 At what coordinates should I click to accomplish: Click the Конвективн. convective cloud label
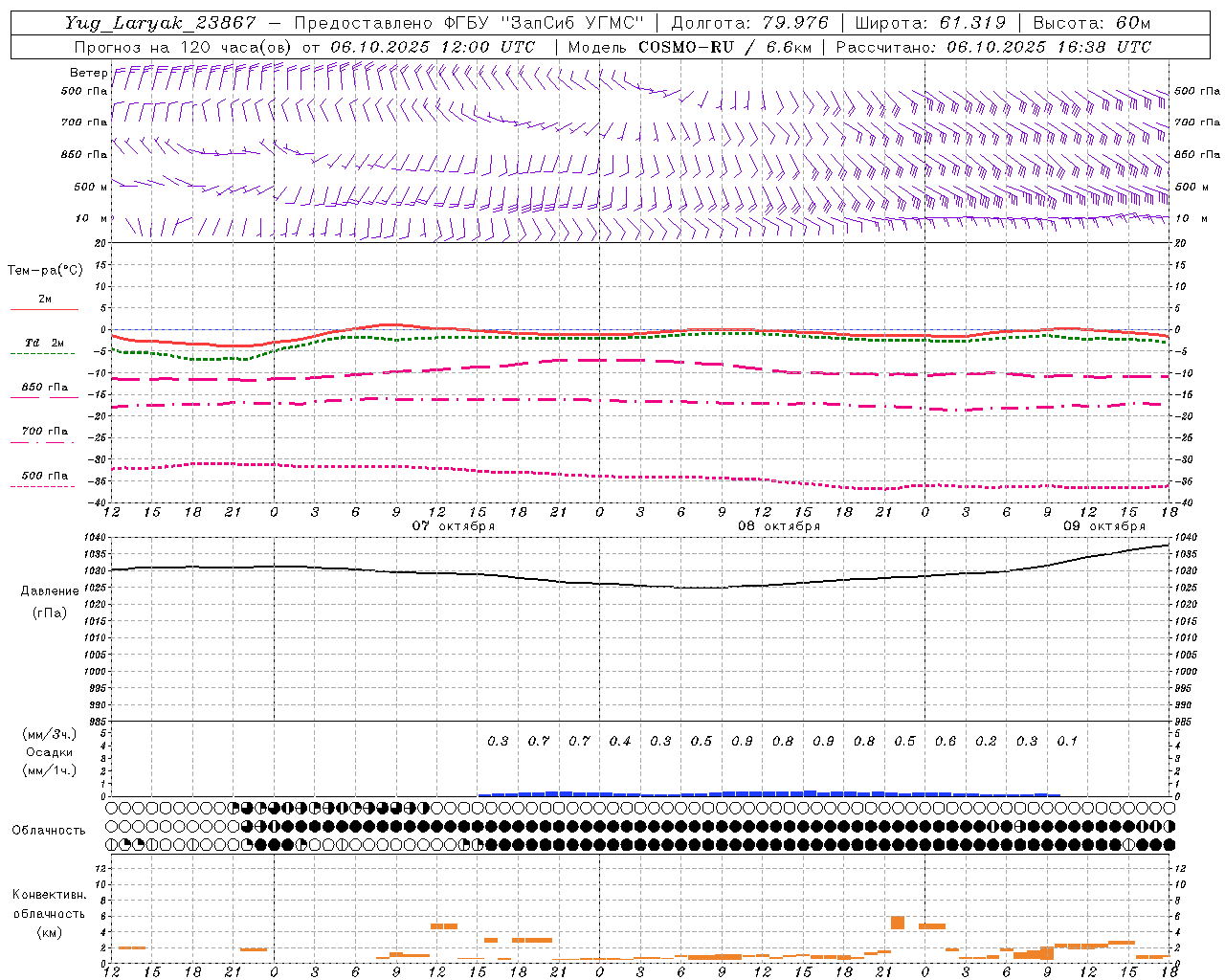49,895
